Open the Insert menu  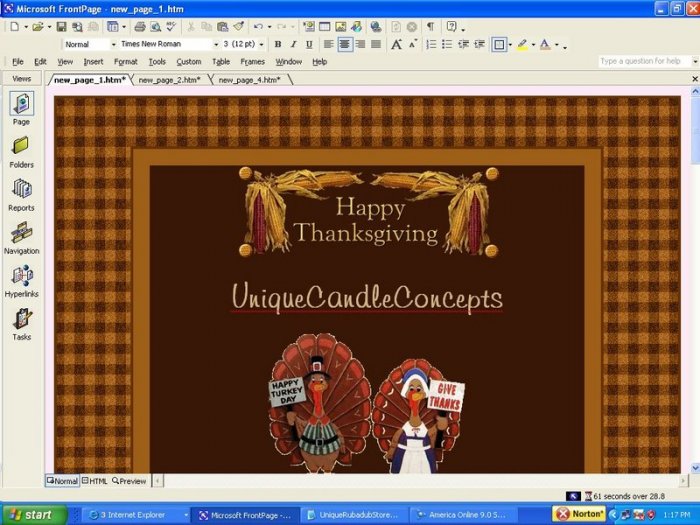[93, 62]
